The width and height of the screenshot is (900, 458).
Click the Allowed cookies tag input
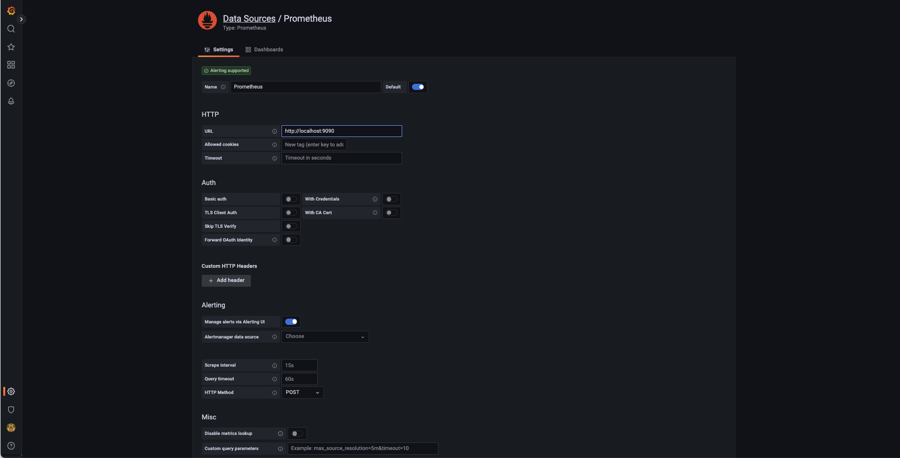[x=314, y=145]
